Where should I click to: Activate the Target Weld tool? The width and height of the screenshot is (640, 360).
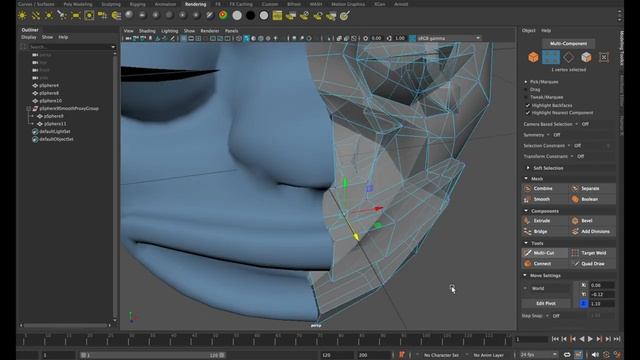[x=592, y=253]
